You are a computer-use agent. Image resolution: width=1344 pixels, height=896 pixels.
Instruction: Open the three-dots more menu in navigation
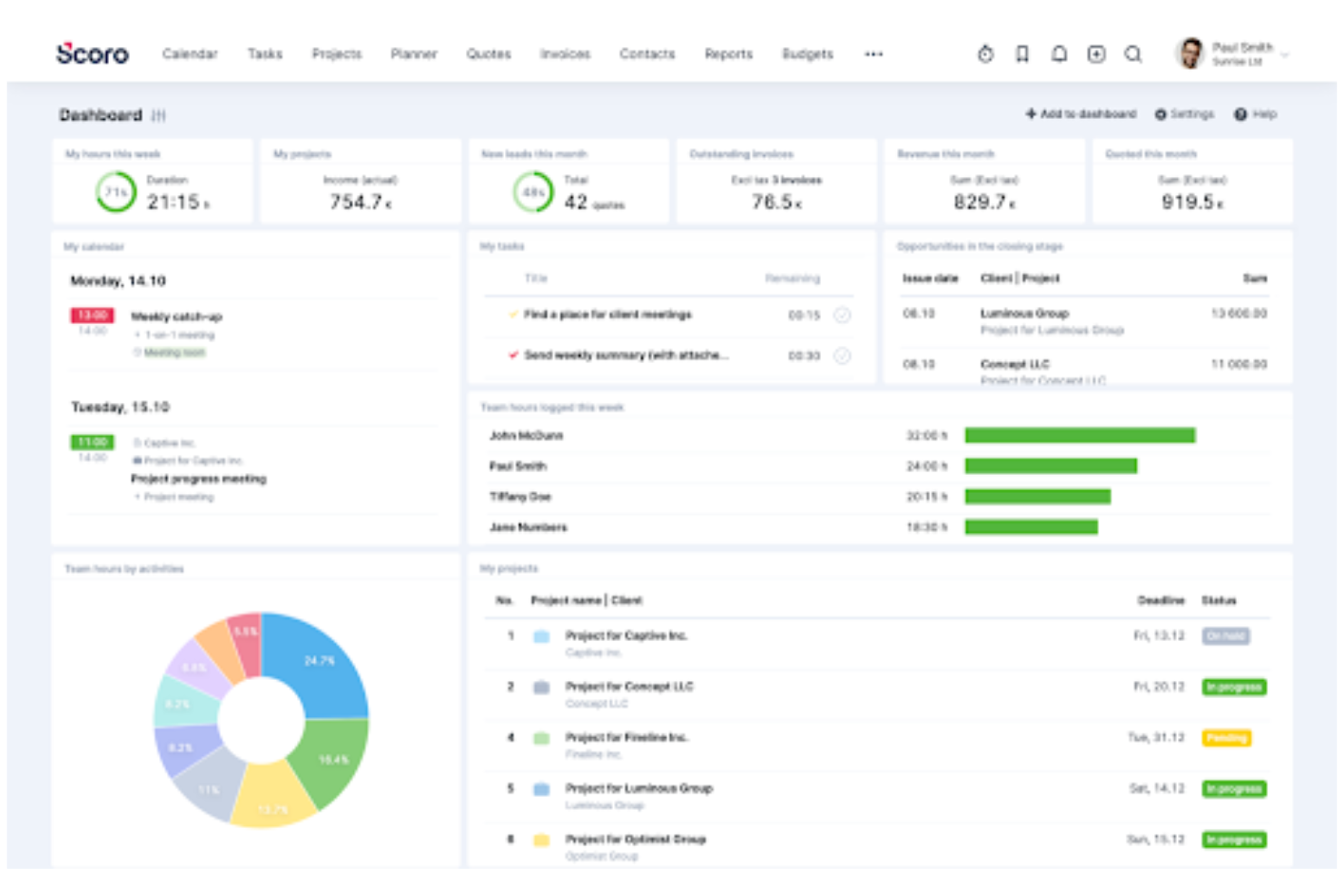click(874, 54)
